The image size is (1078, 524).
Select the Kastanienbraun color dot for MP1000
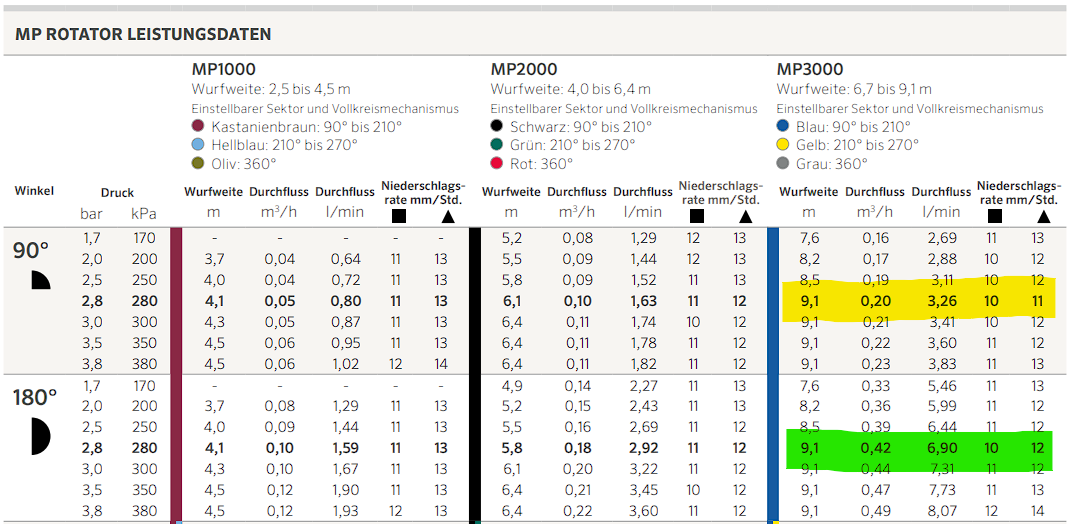click(198, 127)
